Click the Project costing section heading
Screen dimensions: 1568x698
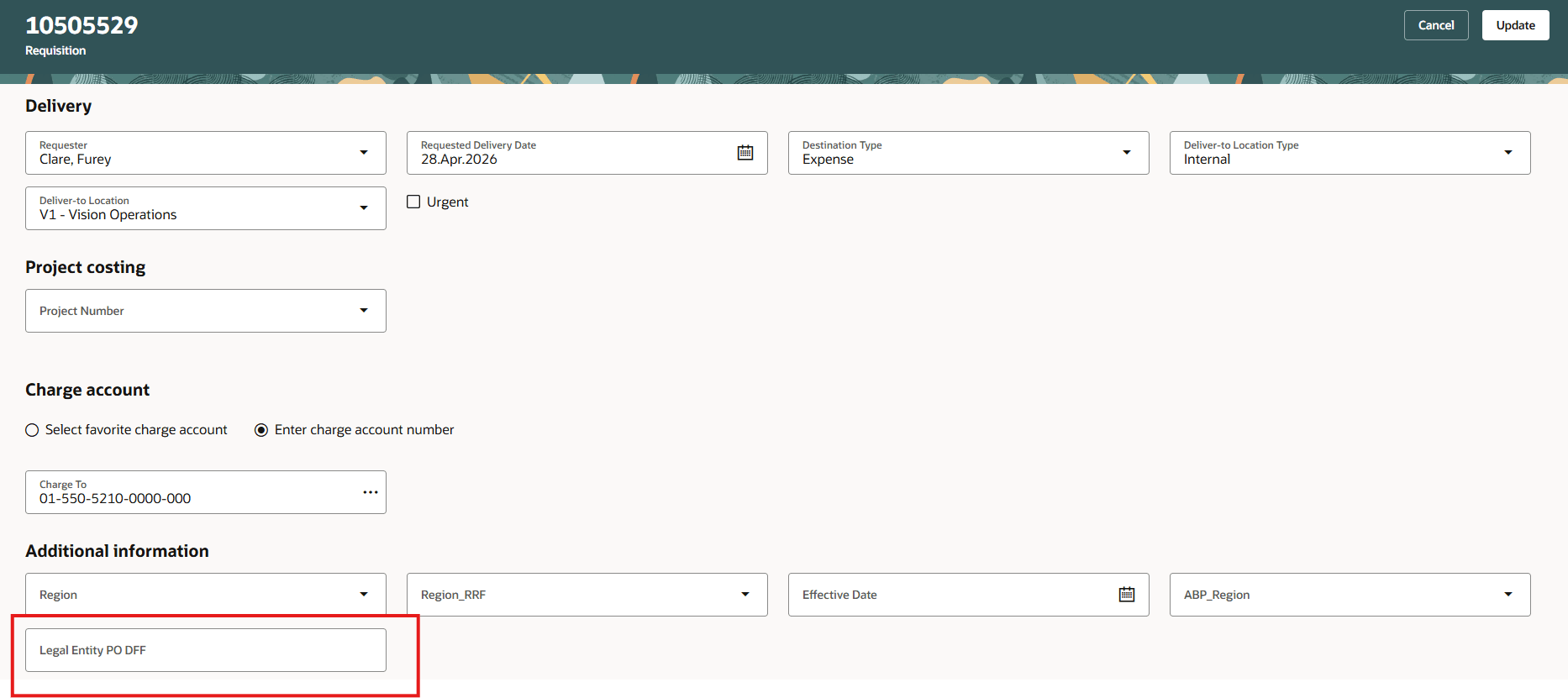tap(85, 267)
